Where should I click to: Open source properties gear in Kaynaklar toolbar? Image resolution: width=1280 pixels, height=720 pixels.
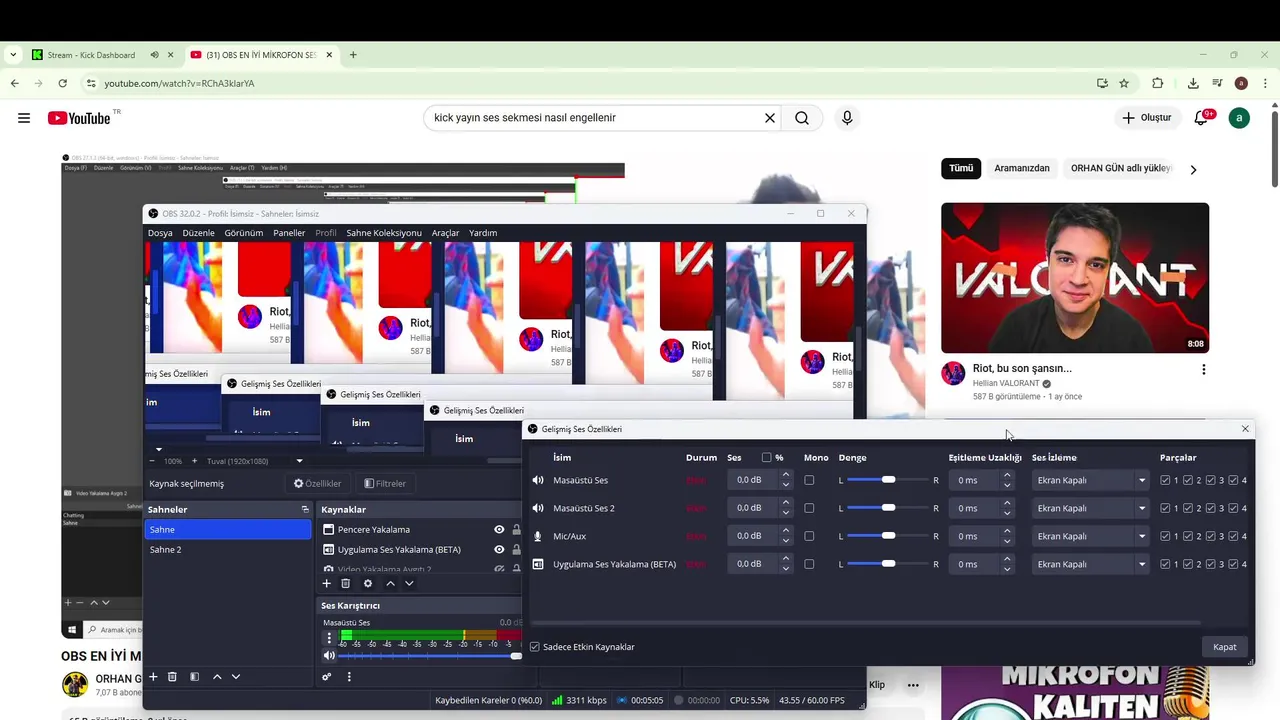point(368,583)
